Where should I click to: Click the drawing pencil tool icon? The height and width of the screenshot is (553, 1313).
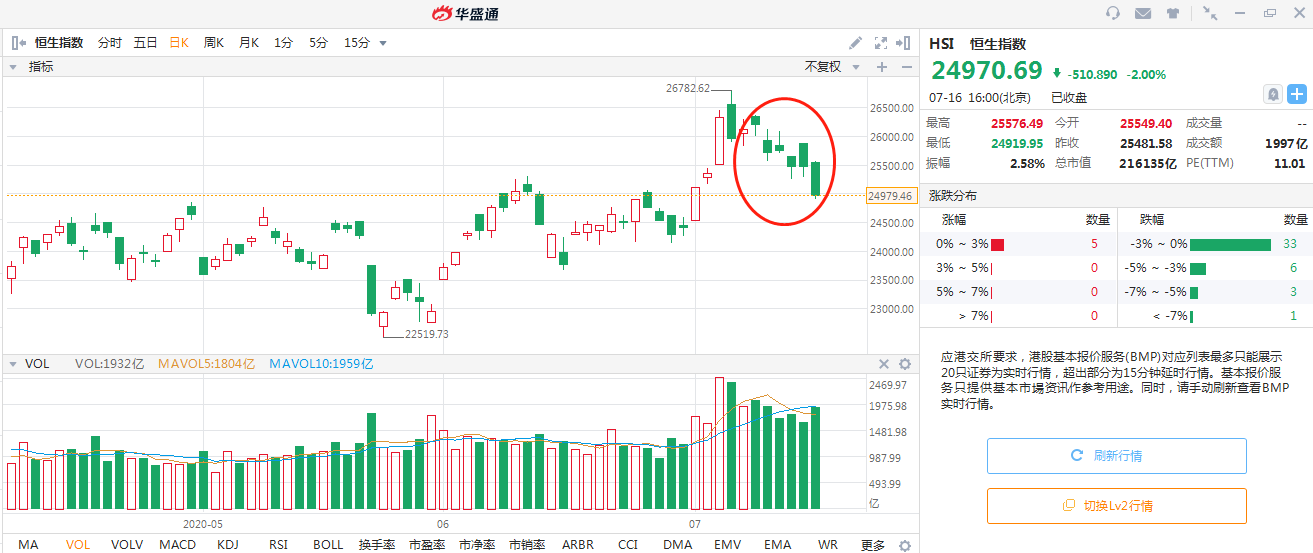point(856,43)
